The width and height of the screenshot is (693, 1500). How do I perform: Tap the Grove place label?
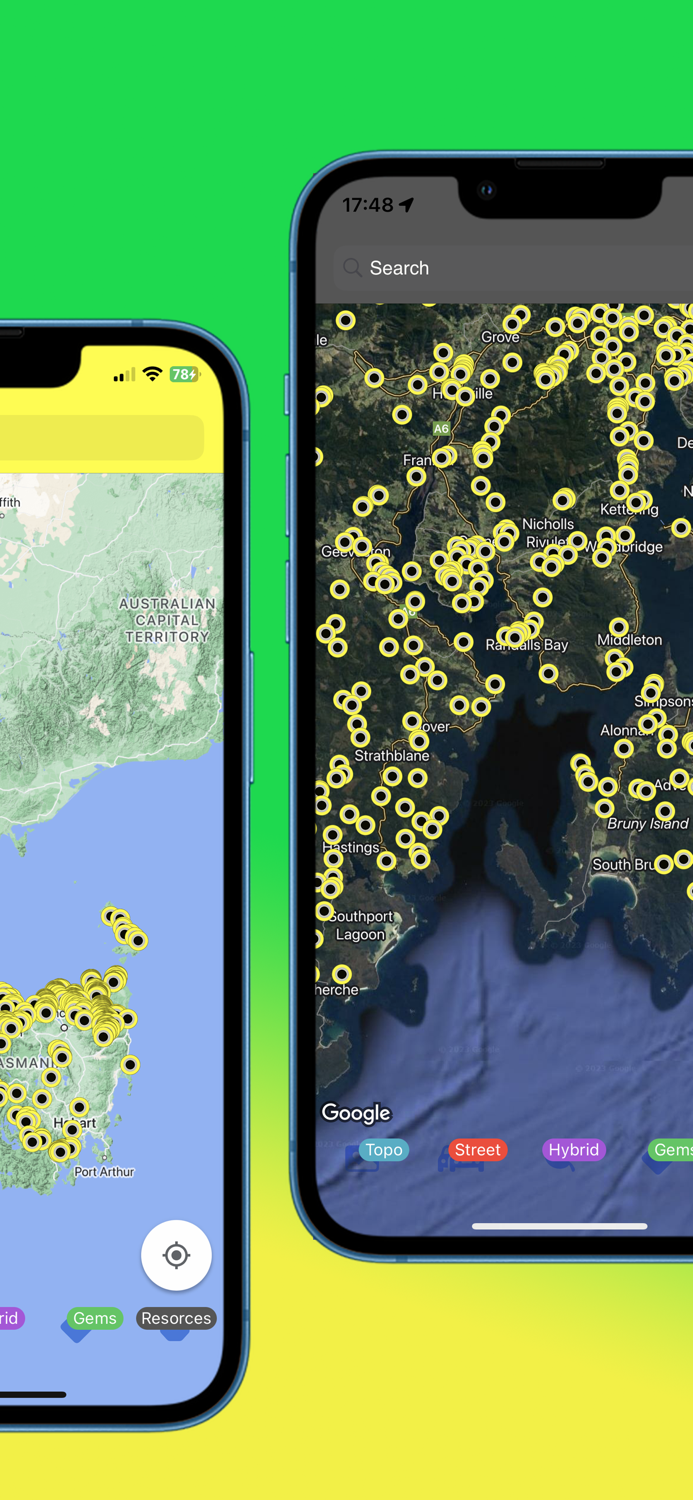500,337
